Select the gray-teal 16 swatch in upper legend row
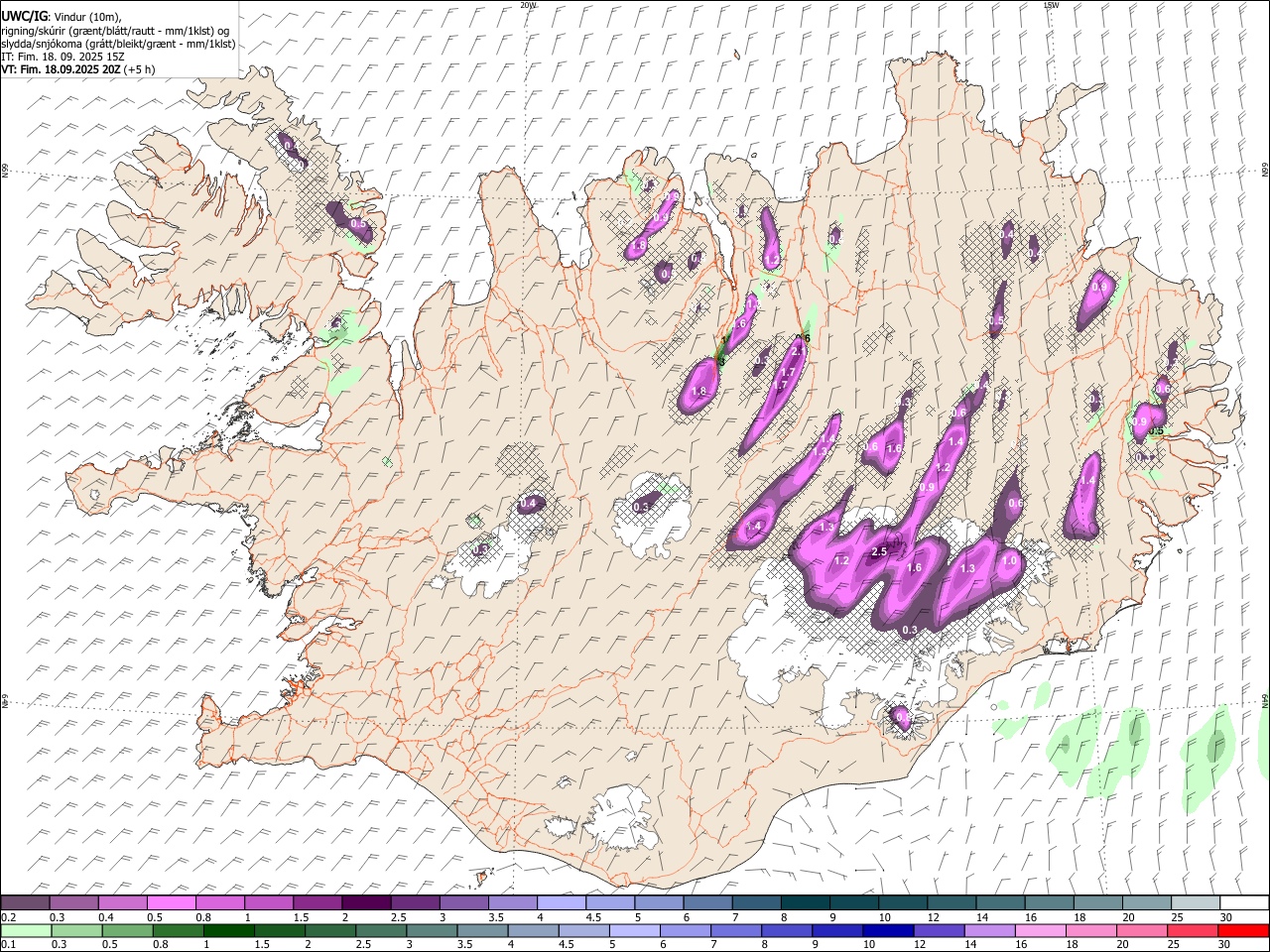 1048,902
